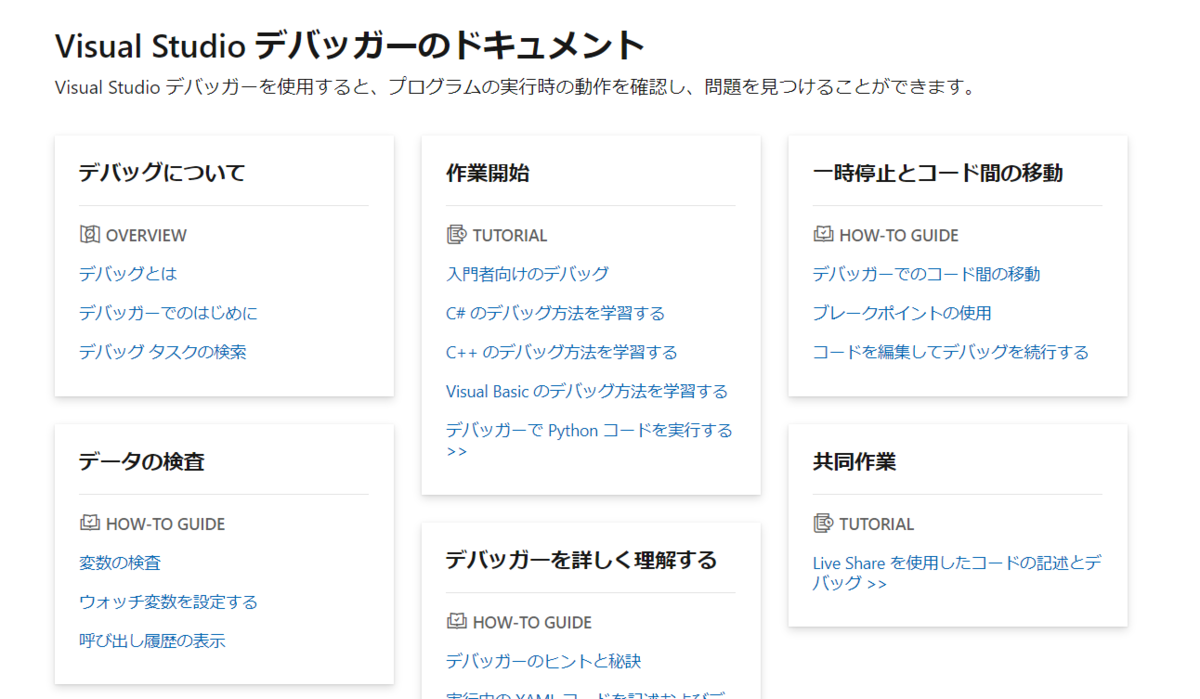Click HOW-TO GUIDE icon in 一時停止とコード間の移動 card
This screenshot has height=699, width=1200.
click(x=823, y=234)
